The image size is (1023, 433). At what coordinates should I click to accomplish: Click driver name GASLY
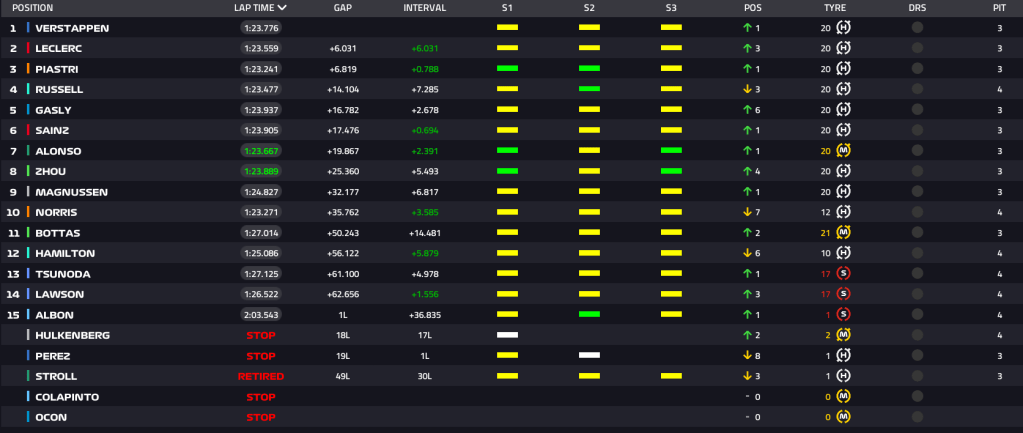[53, 110]
